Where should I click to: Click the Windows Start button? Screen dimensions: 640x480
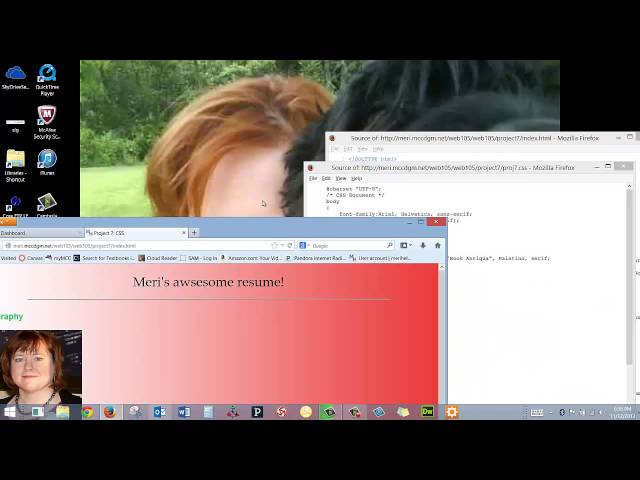click(10, 412)
